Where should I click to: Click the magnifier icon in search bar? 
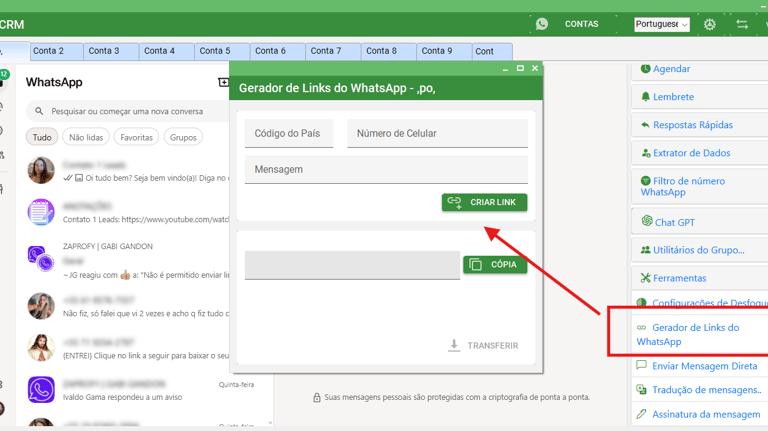tap(39, 111)
